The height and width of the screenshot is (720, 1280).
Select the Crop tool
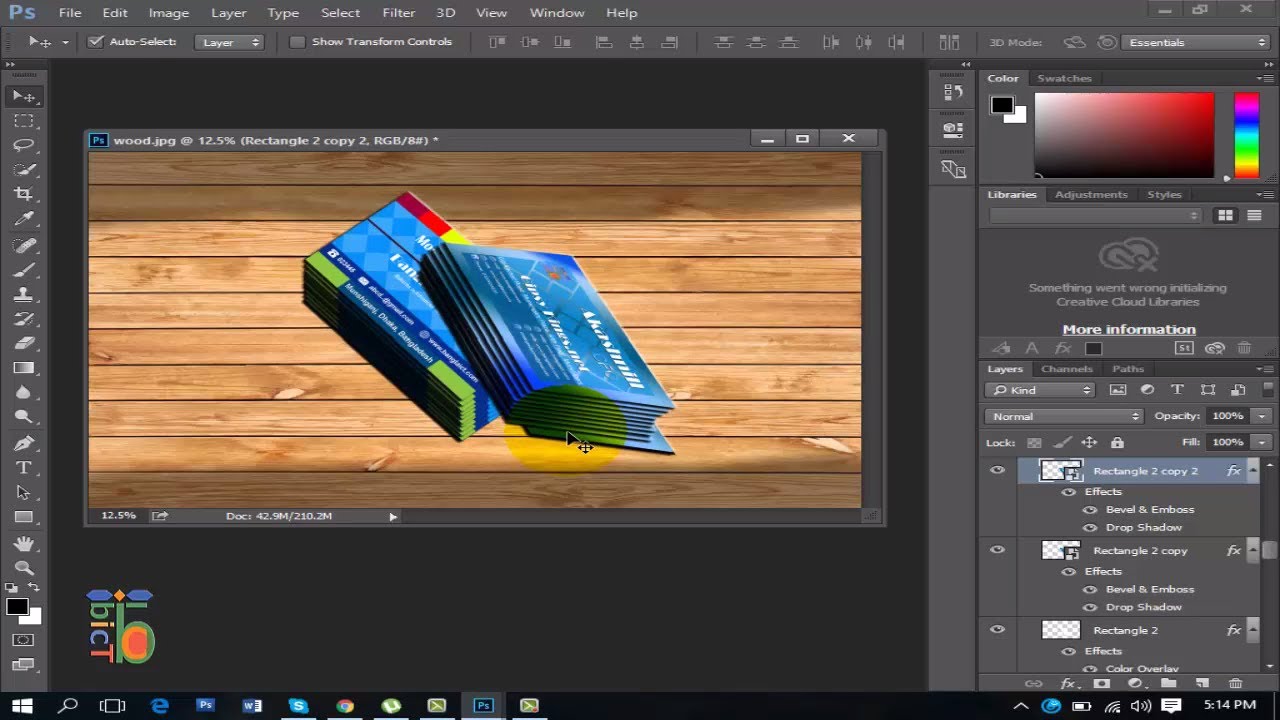click(24, 194)
